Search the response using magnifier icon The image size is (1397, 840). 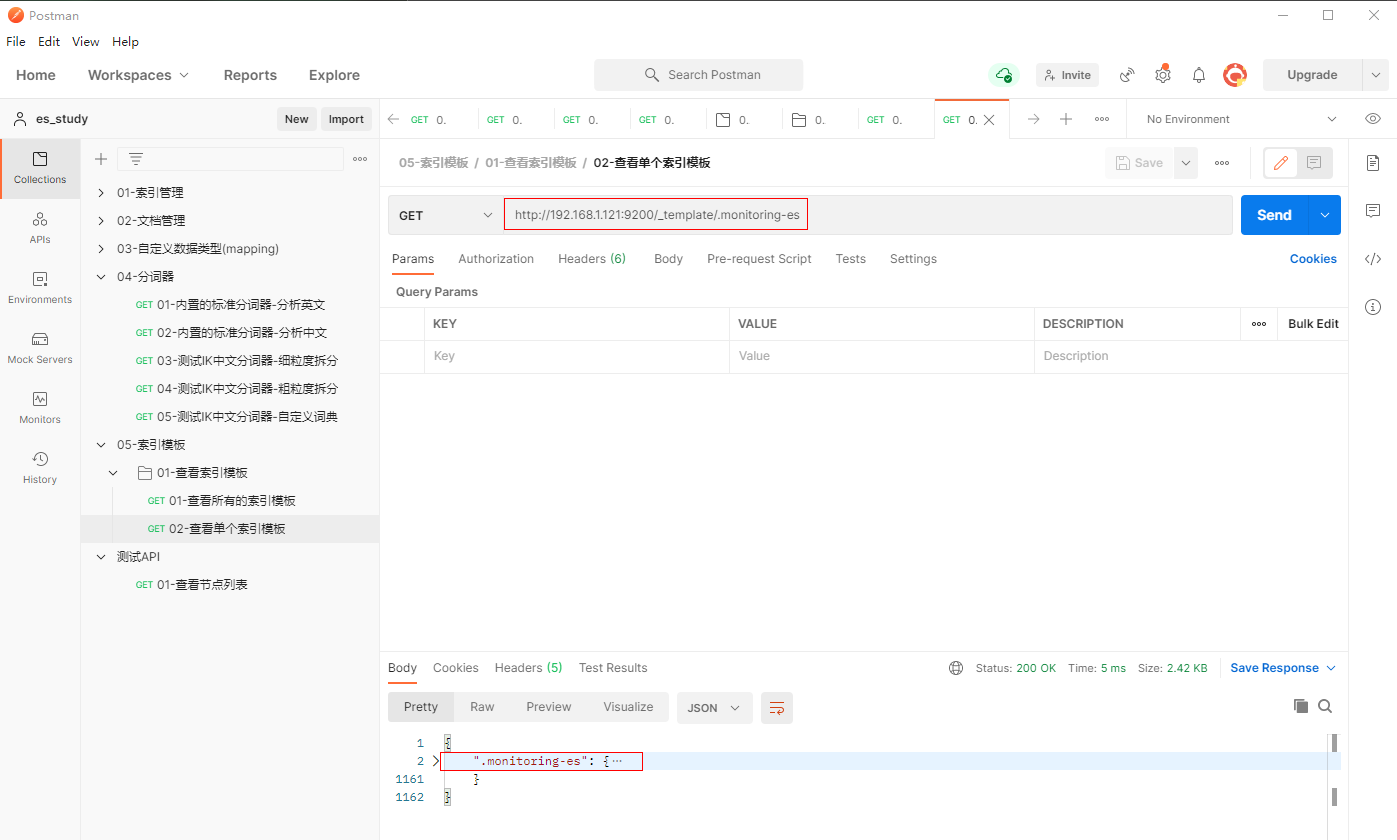point(1325,706)
